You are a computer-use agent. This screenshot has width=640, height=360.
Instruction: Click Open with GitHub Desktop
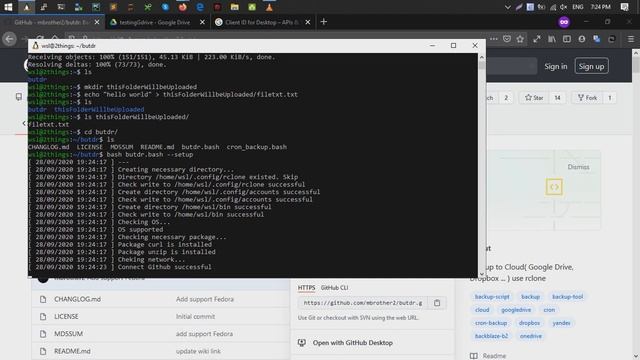(353, 343)
